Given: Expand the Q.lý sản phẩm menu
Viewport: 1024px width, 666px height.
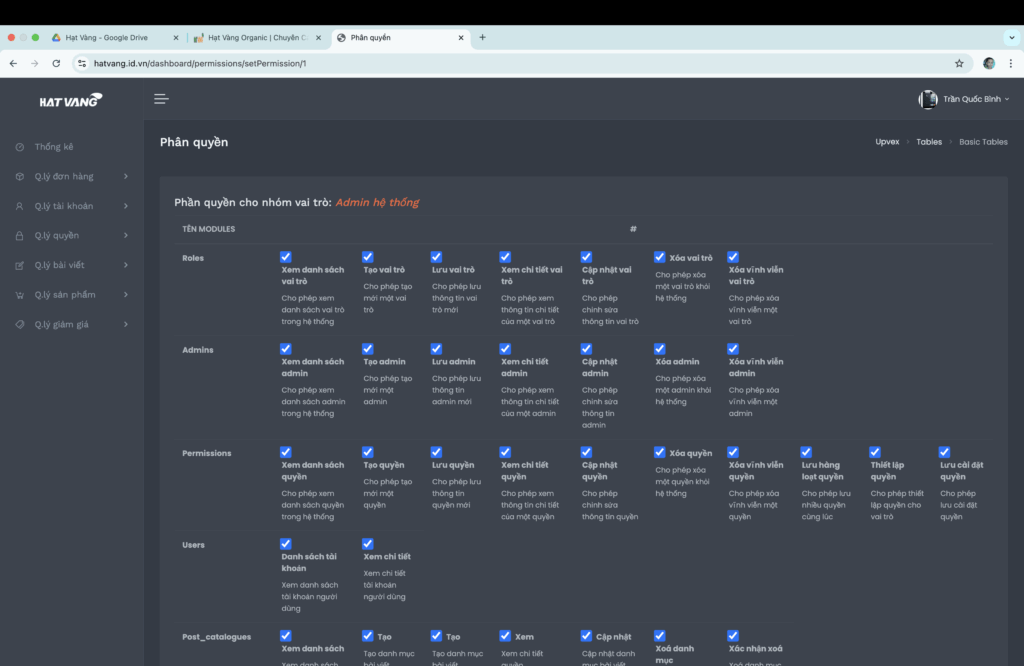Looking at the screenshot, I should coord(72,294).
